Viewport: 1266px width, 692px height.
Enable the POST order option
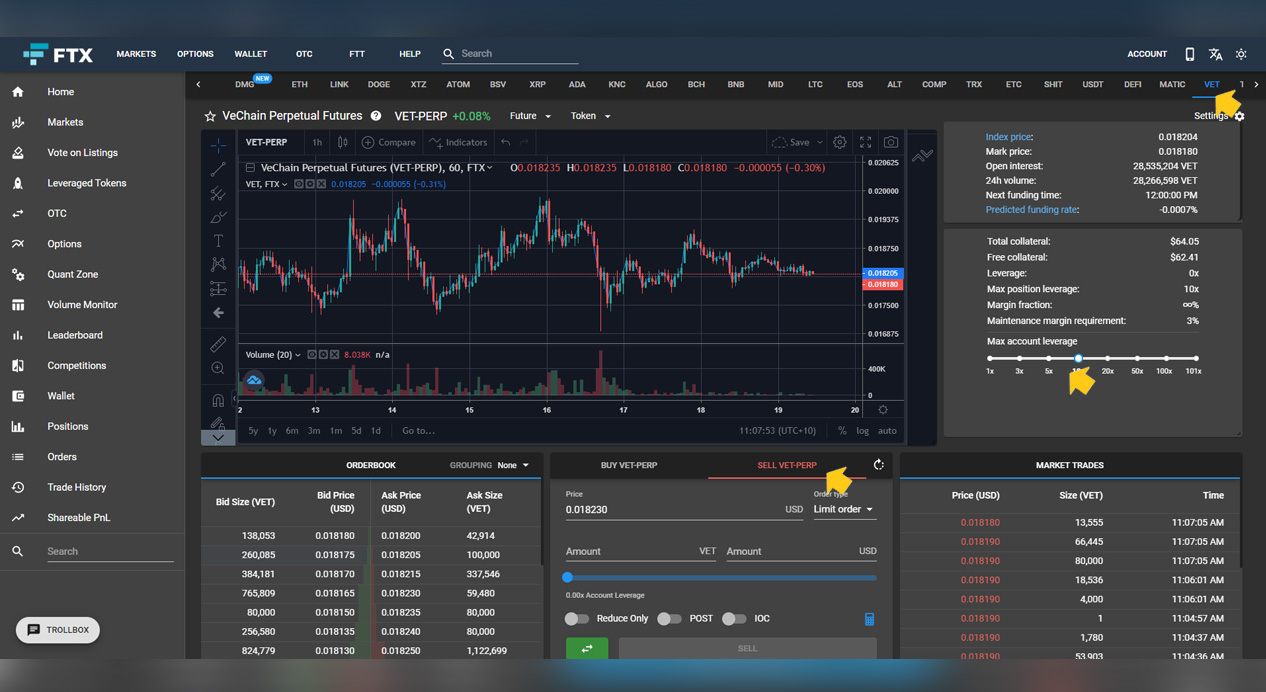click(670, 618)
